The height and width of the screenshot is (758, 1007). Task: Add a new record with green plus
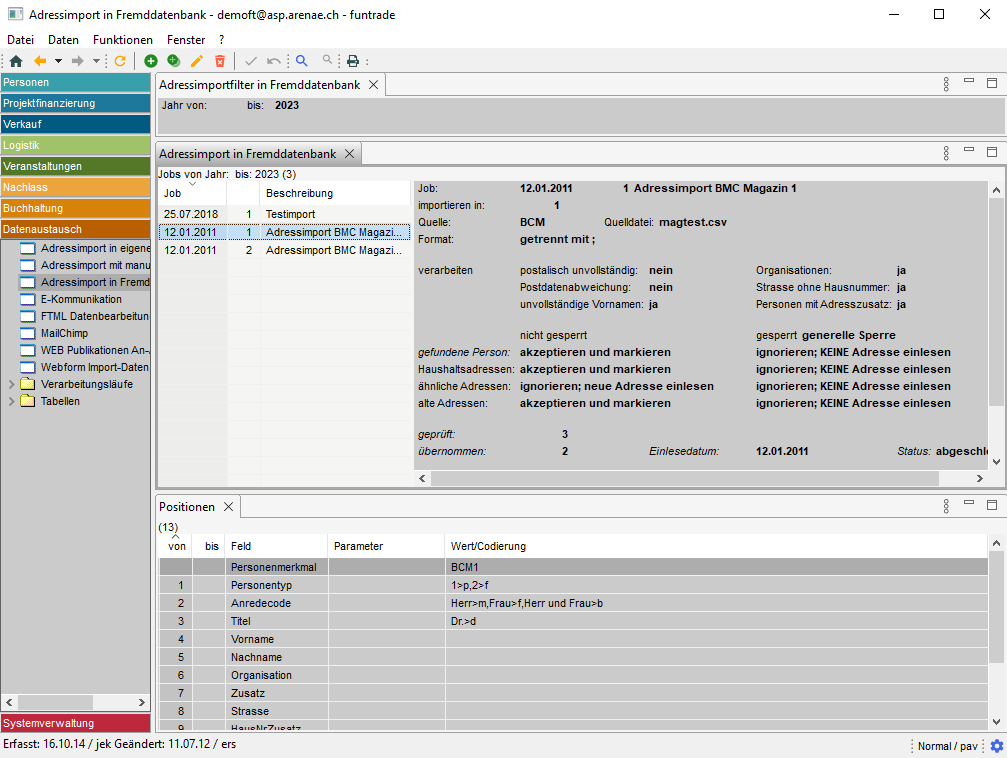coord(151,61)
